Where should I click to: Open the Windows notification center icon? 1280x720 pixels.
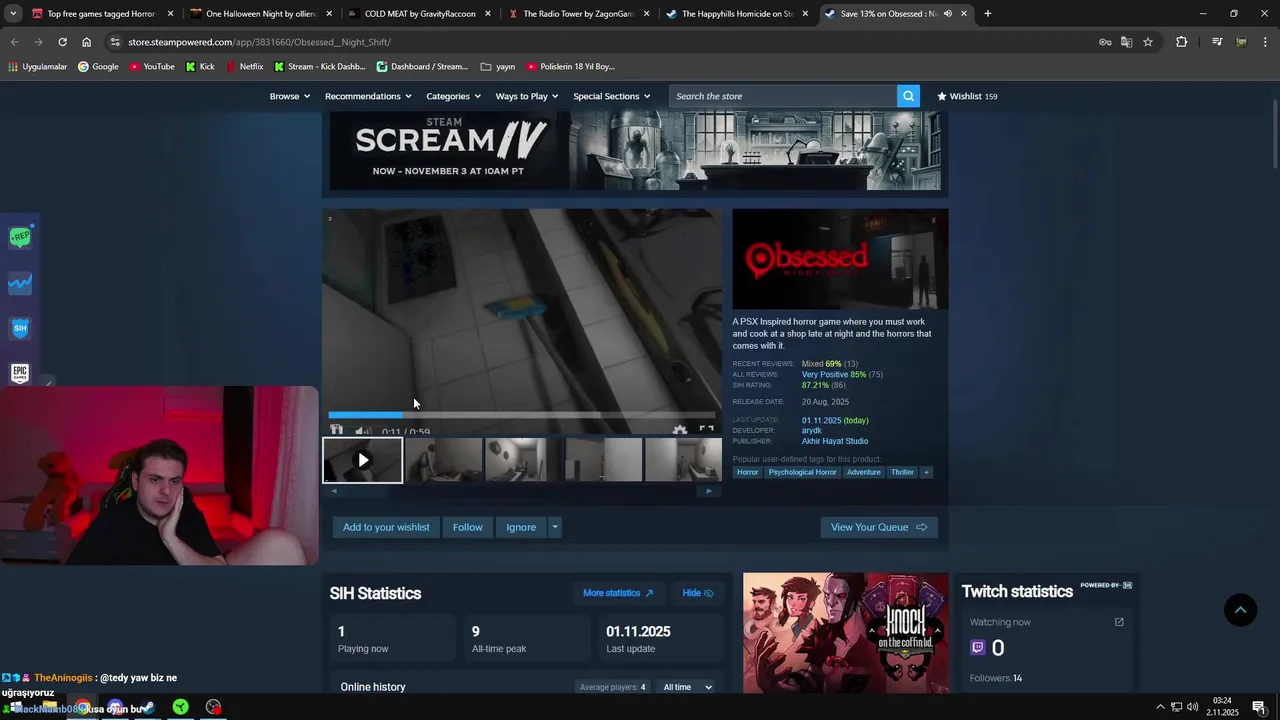tap(1259, 707)
